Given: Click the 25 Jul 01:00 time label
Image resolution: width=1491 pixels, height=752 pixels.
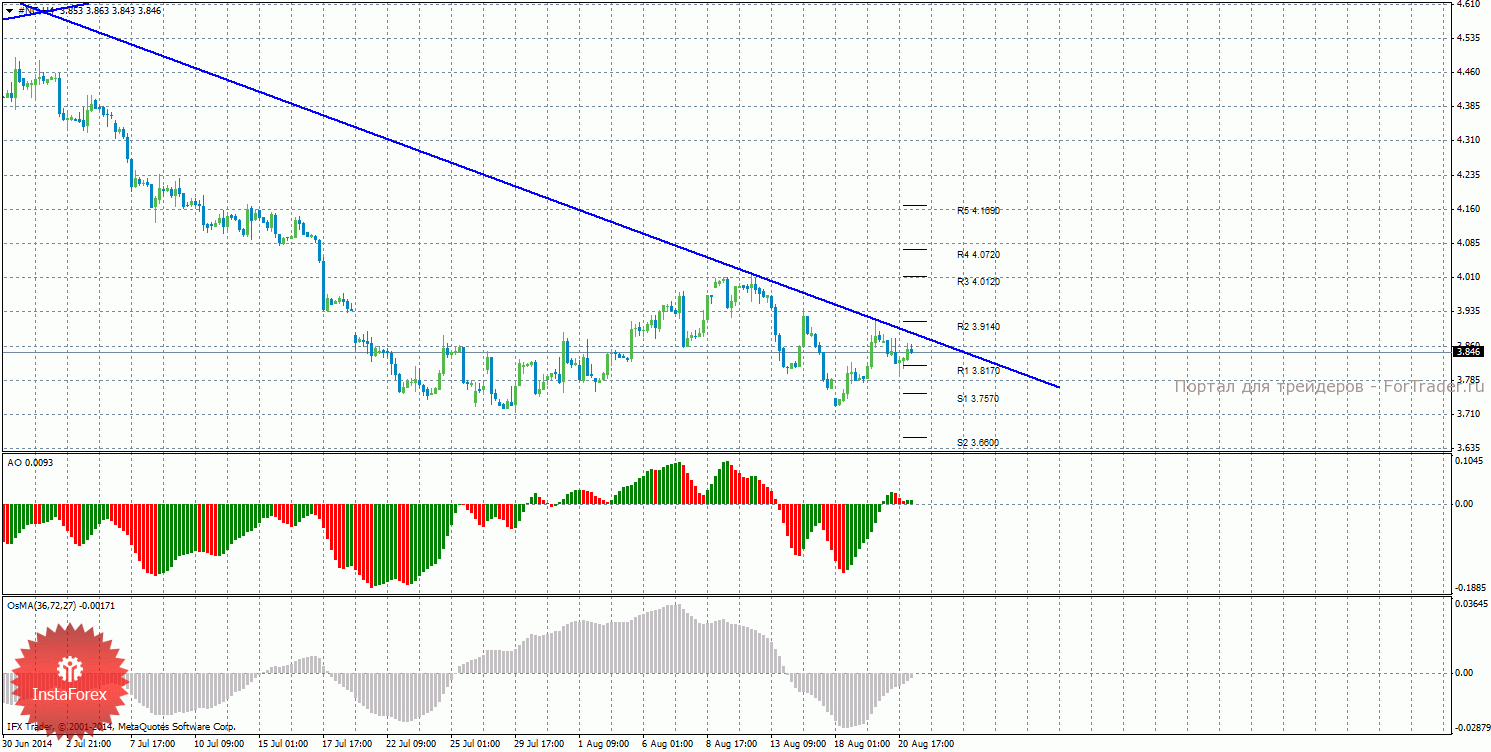Looking at the screenshot, I should pyautogui.click(x=474, y=744).
